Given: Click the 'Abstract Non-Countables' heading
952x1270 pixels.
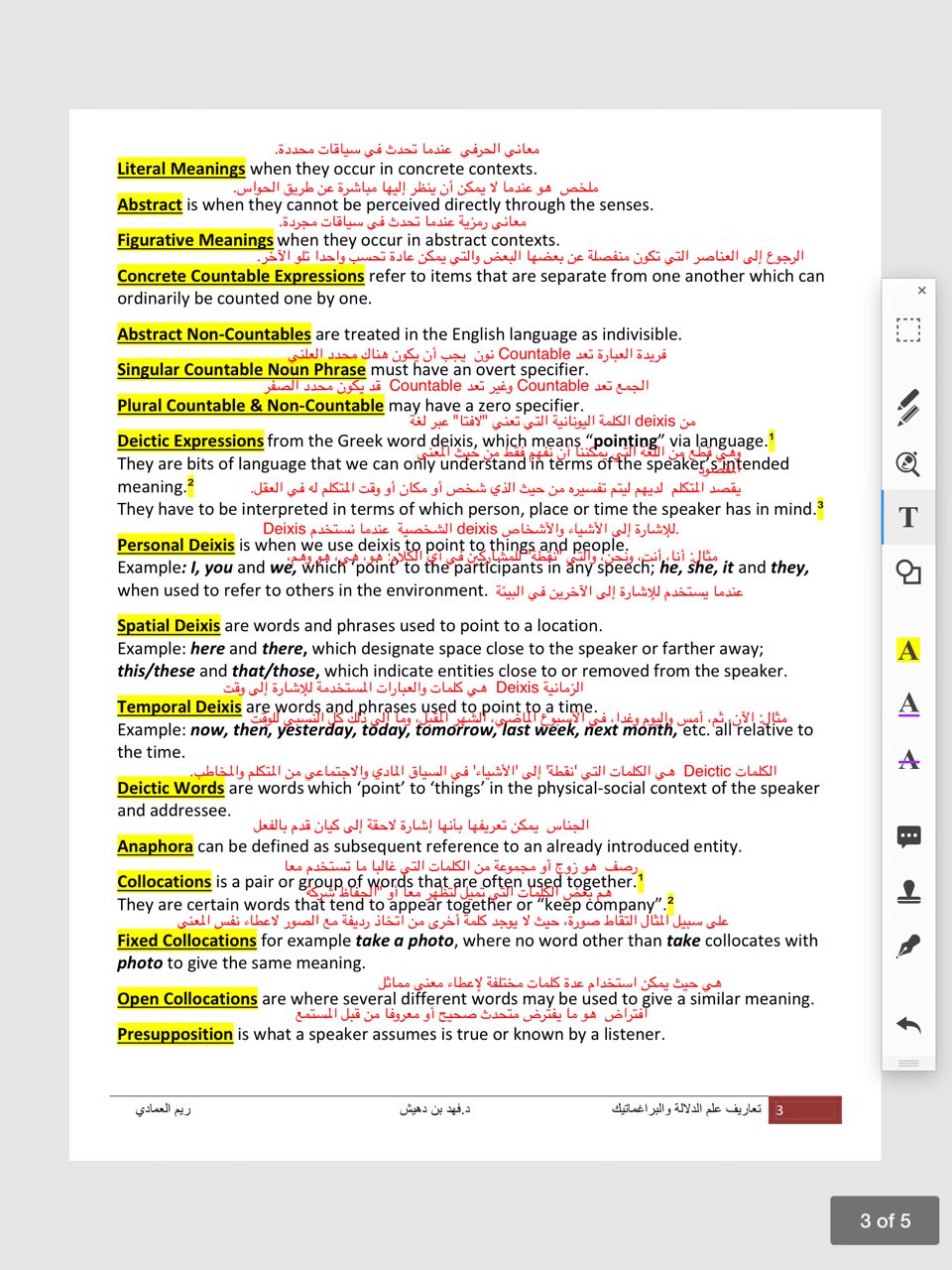Looking at the screenshot, I should pos(214,334).
